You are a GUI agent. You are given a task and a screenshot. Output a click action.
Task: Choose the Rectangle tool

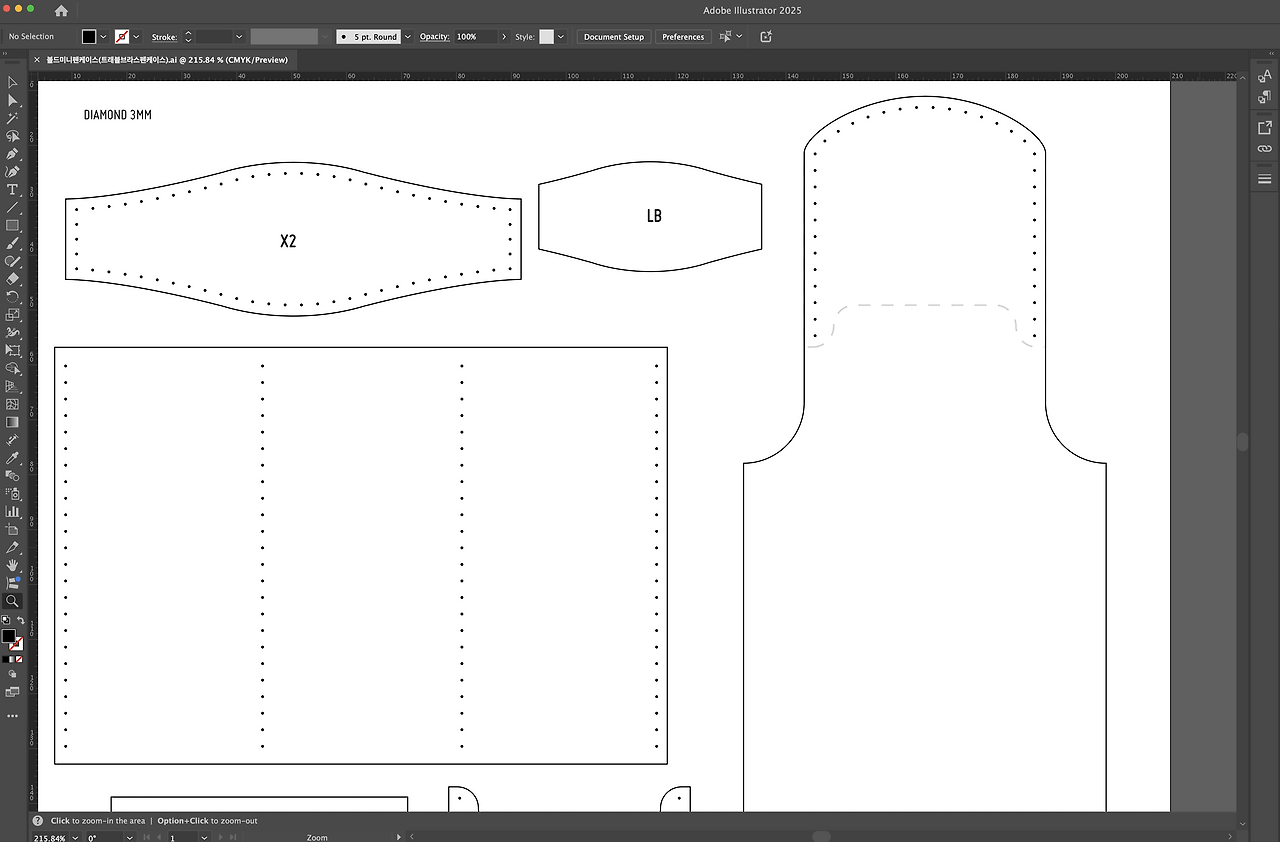point(13,226)
